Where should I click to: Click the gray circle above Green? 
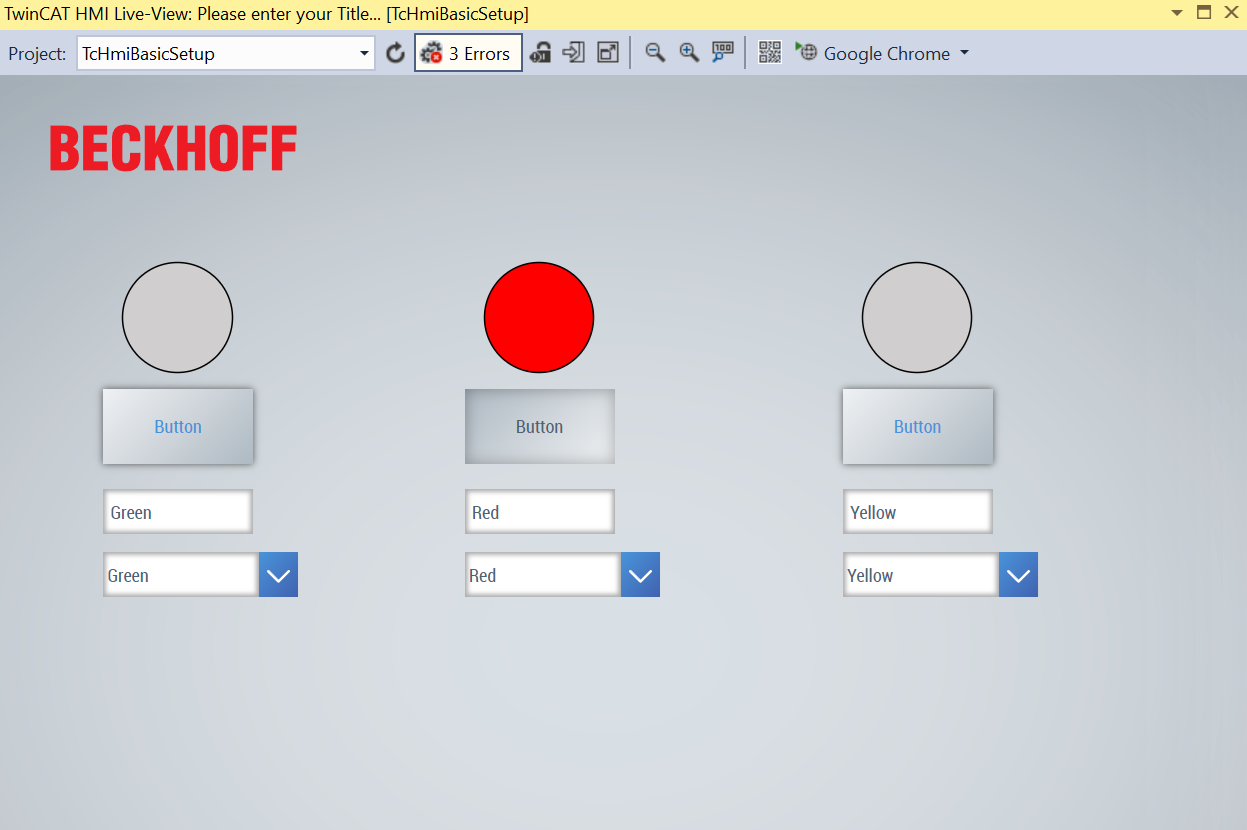pyautogui.click(x=178, y=318)
